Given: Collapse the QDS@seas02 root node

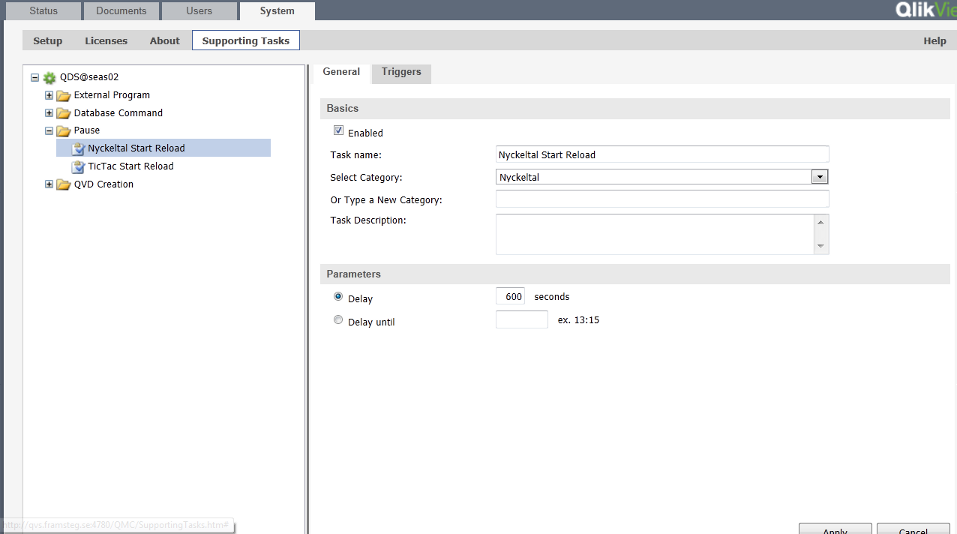Looking at the screenshot, I should pyautogui.click(x=35, y=78).
